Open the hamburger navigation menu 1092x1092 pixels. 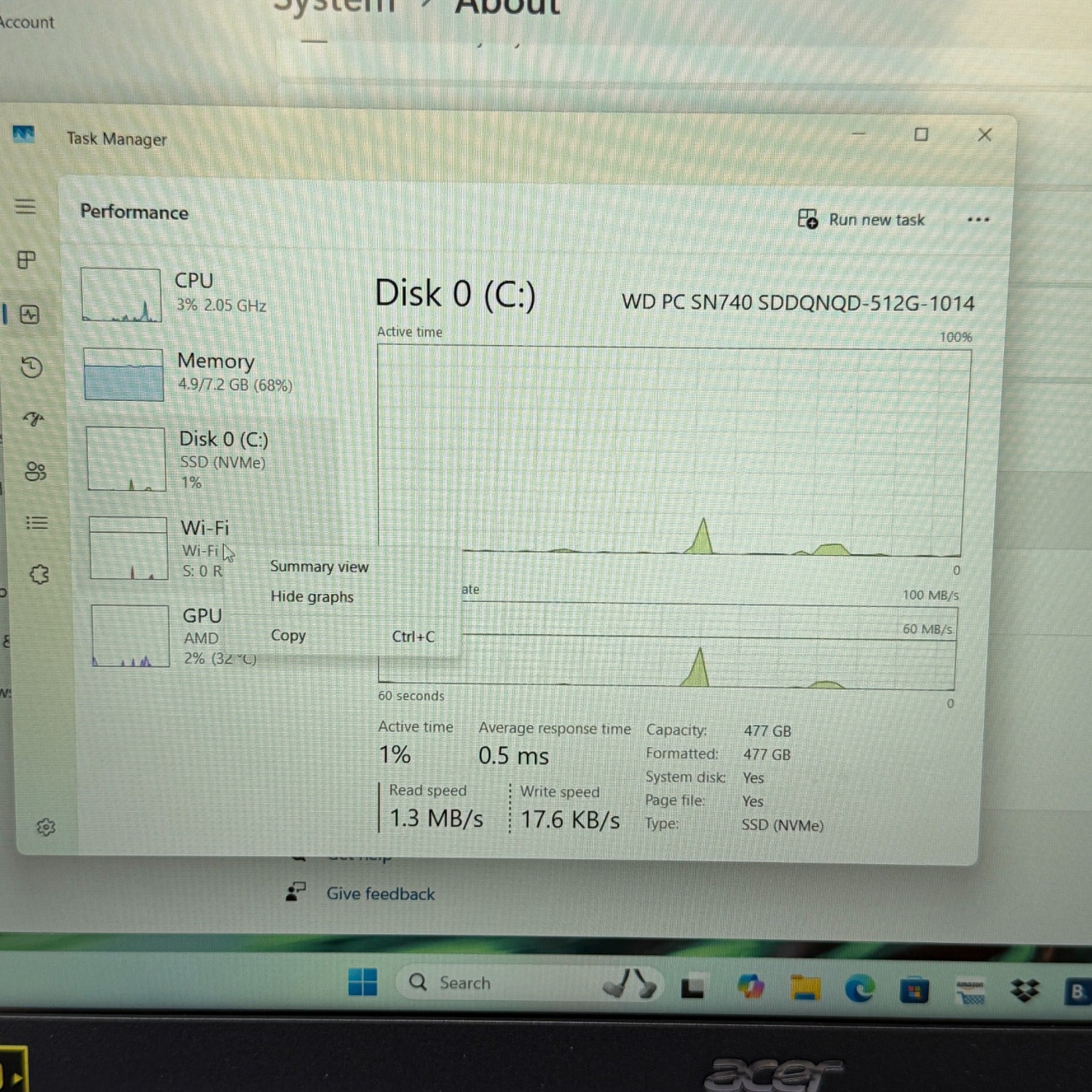pyautogui.click(x=25, y=207)
